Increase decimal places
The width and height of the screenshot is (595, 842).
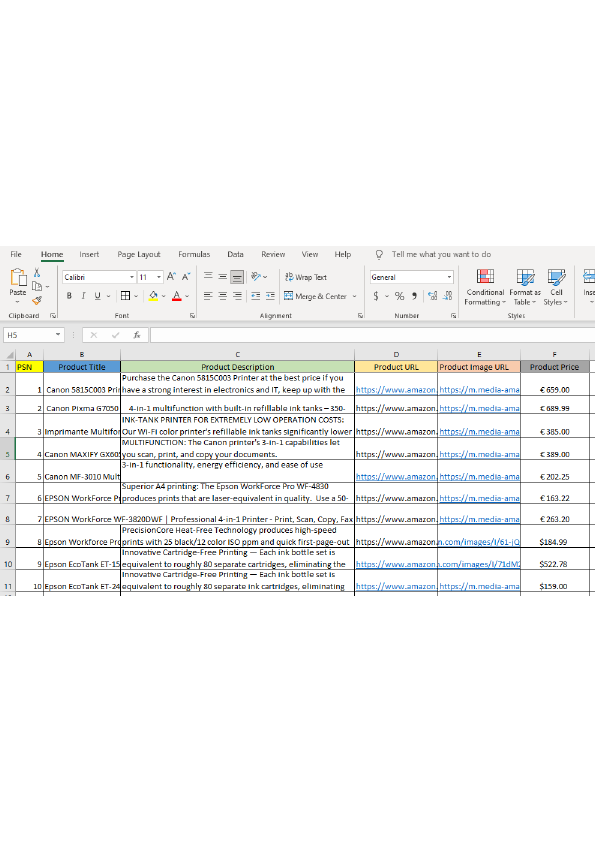pyautogui.click(x=432, y=296)
